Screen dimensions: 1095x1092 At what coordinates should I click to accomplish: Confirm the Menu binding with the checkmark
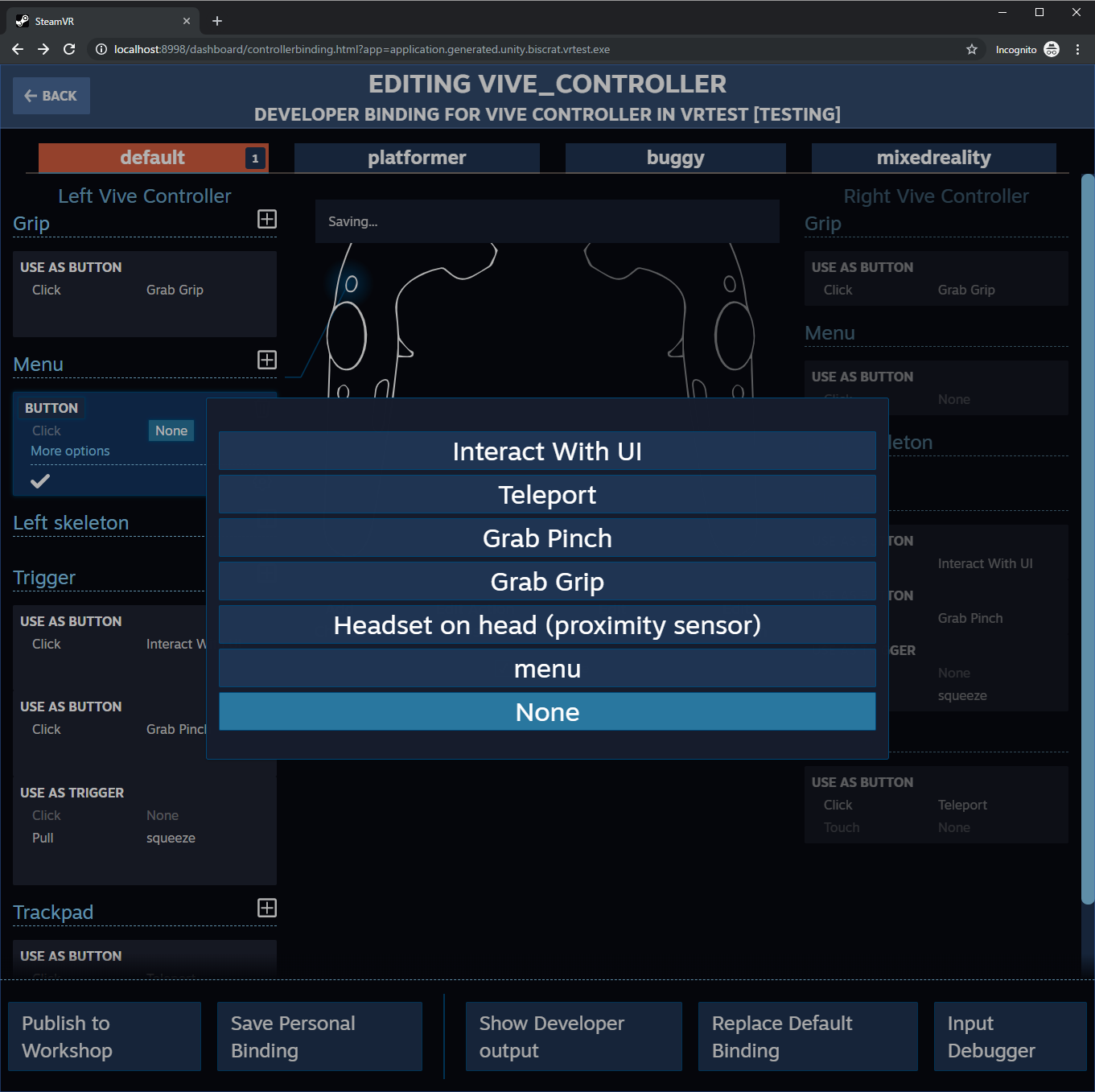(40, 480)
